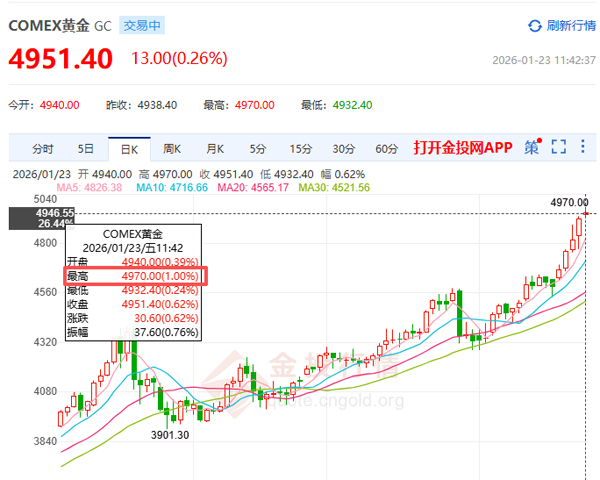Screen dimensions: 600x480
Task: Open the 月K monthly chart tab
Action: click(x=215, y=149)
